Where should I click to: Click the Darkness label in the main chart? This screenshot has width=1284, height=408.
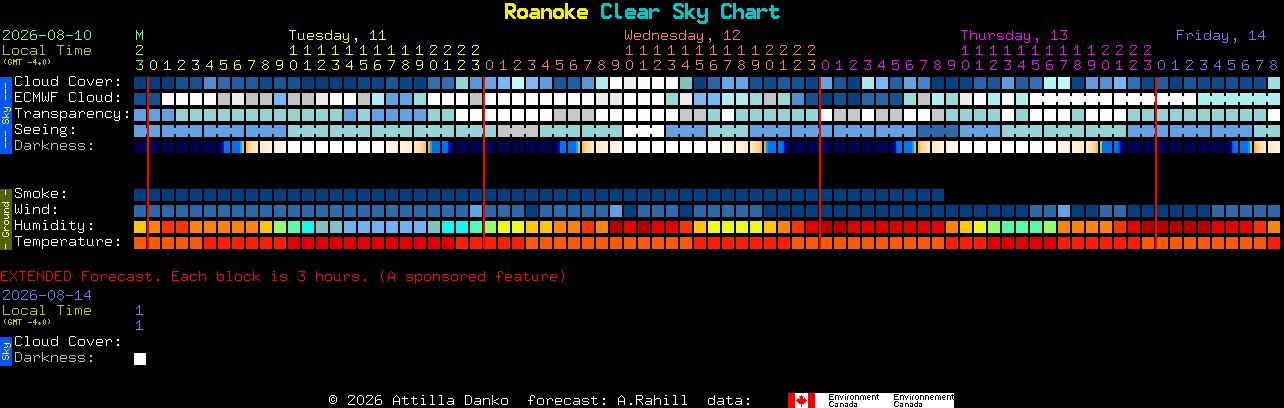[54, 146]
